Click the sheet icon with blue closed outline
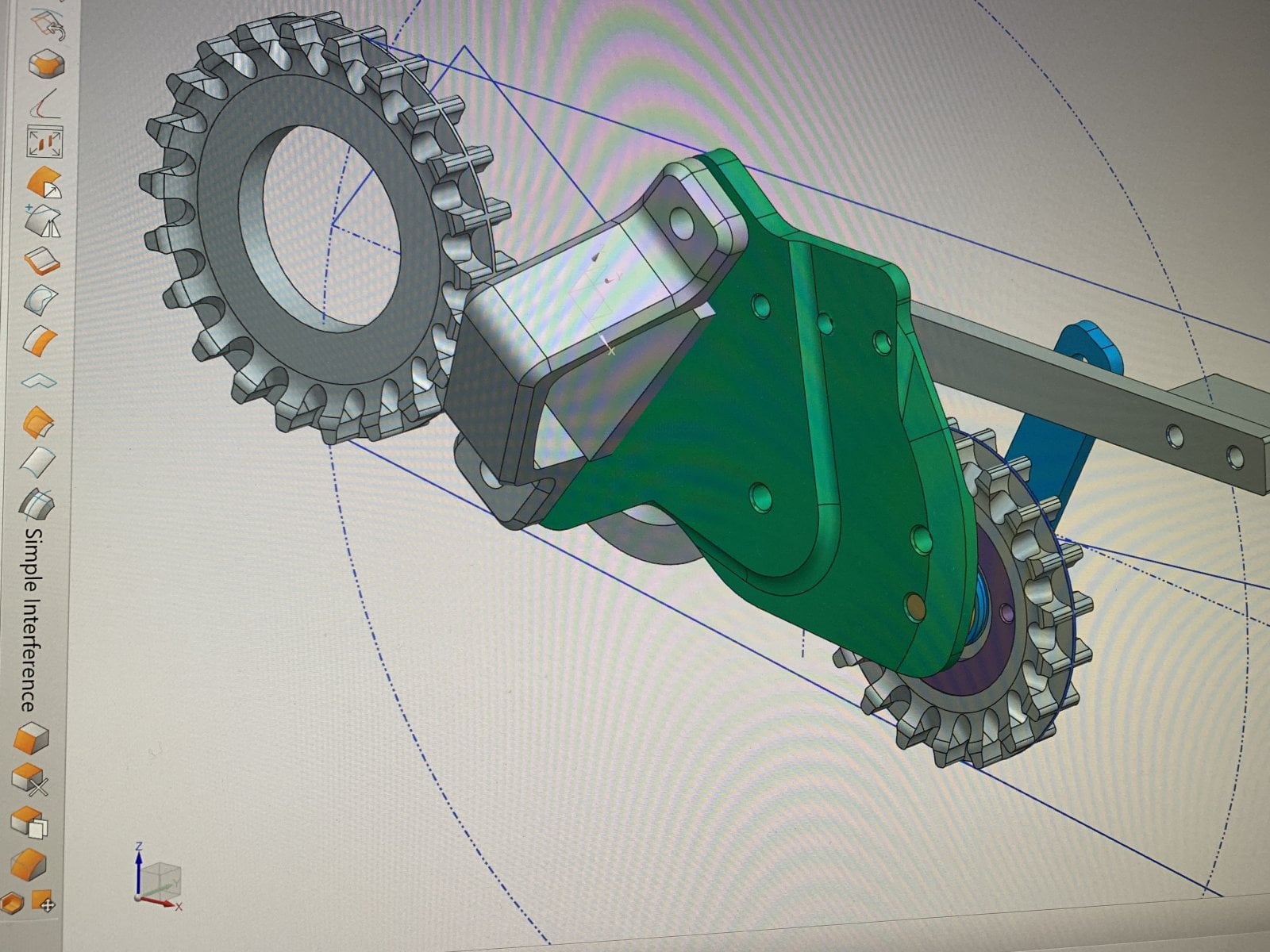 point(41,300)
